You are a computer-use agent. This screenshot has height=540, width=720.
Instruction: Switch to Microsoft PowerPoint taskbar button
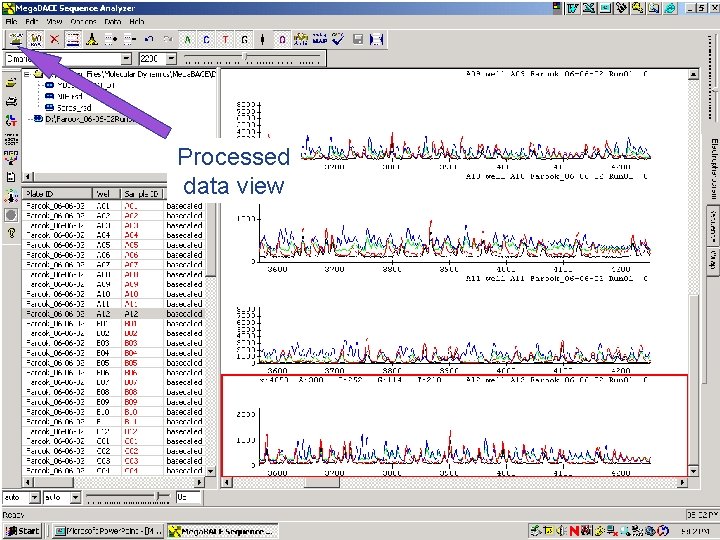pyautogui.click(x=108, y=531)
